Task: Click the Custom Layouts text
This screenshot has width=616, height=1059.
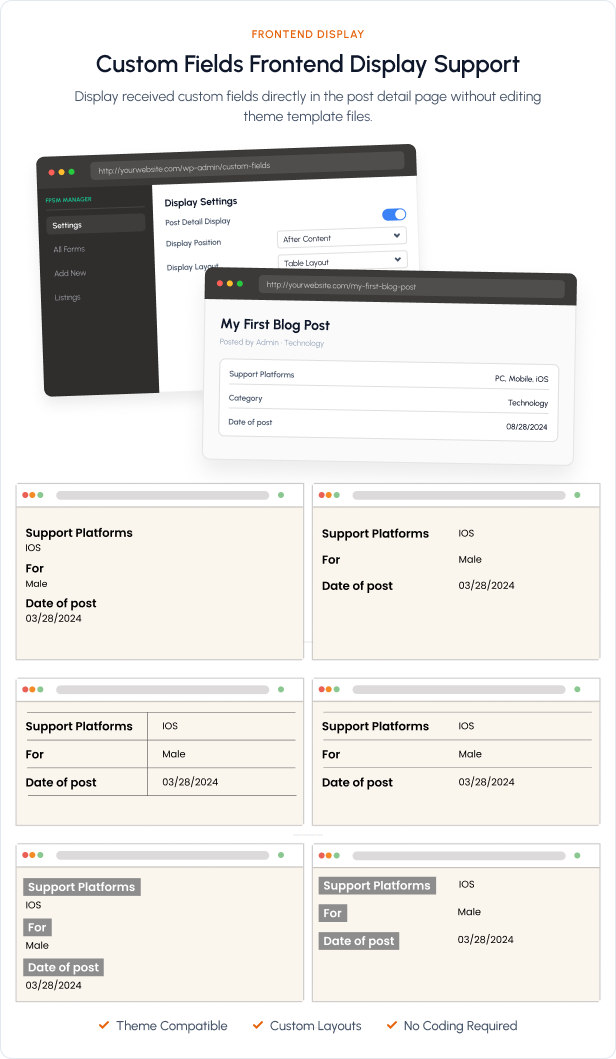Action: [x=315, y=1026]
